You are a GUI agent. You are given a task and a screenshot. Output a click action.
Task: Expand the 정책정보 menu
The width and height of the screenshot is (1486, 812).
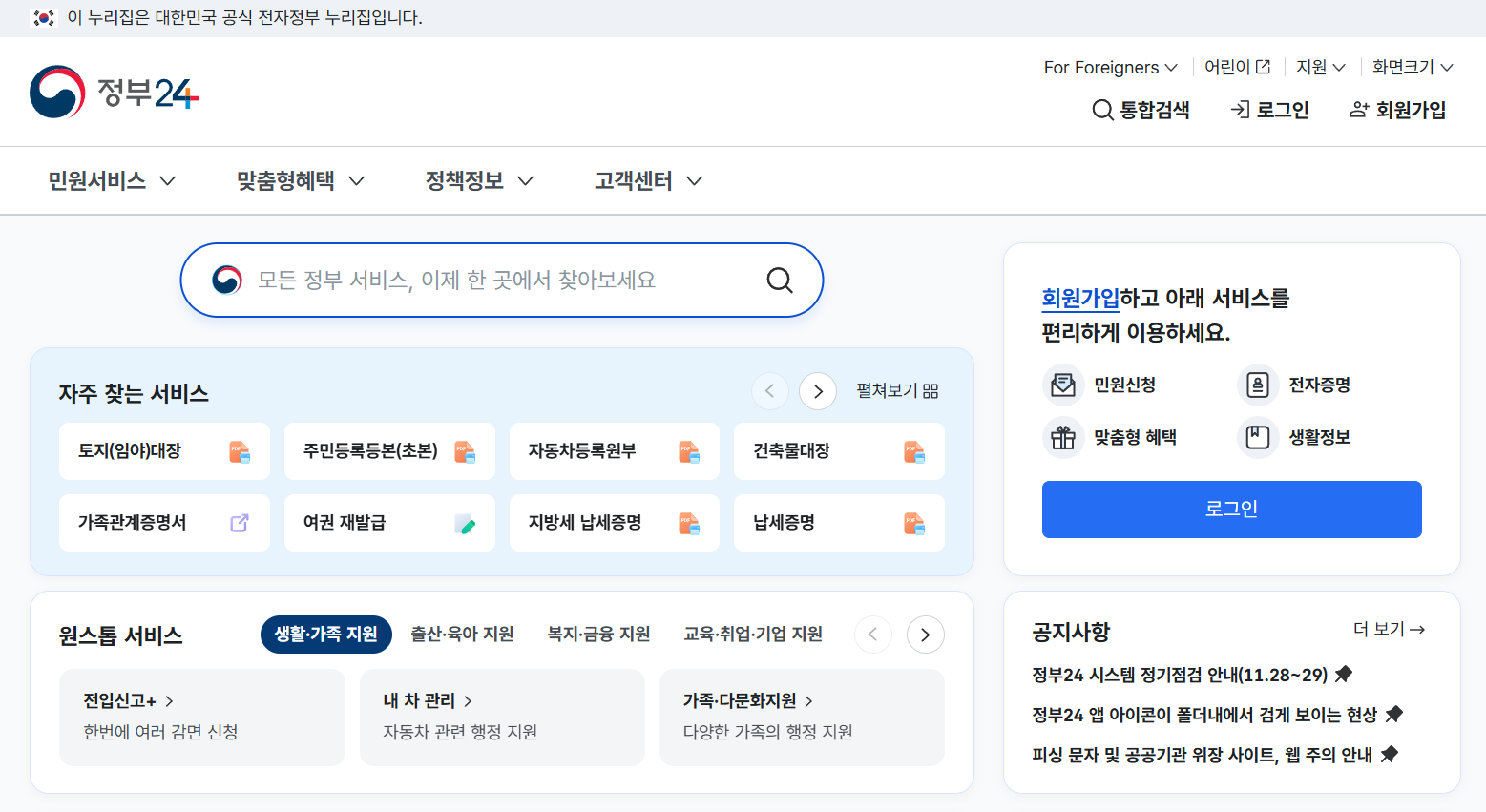[479, 180]
